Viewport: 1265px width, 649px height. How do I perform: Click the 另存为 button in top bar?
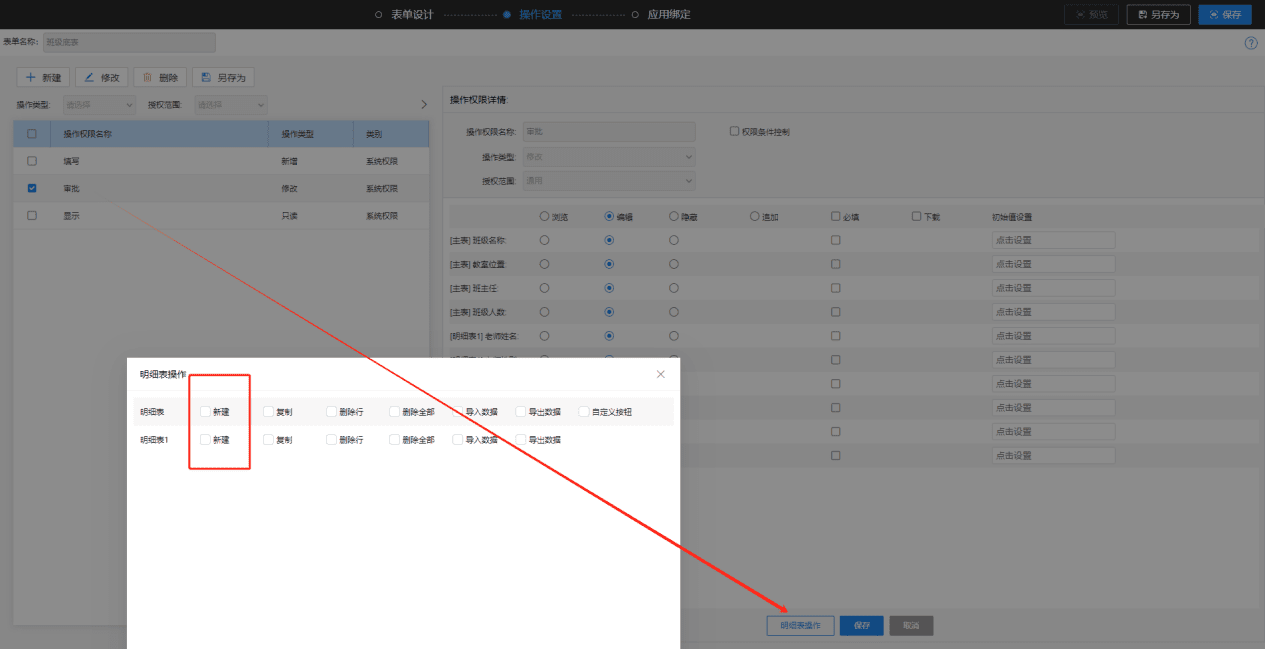pos(1159,14)
